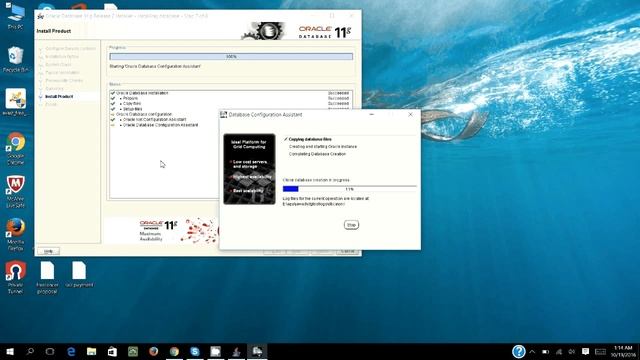This screenshot has height=360, width=640.
Task: Launch Microsoft Edge from taskbar
Action: click(x=71, y=351)
